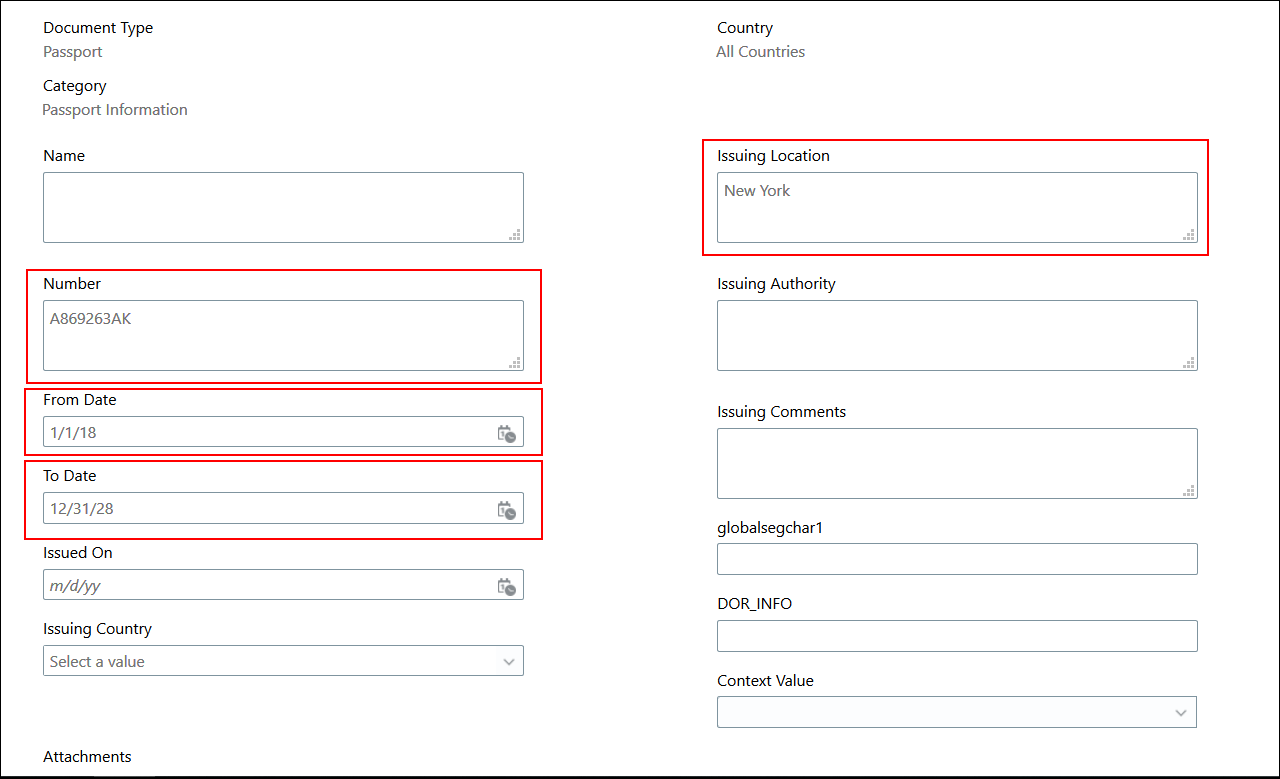Click the Name box resize handle

click(516, 235)
